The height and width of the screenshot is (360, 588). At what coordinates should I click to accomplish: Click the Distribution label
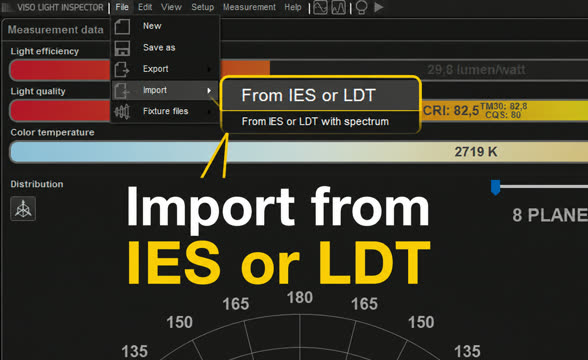[x=37, y=184]
